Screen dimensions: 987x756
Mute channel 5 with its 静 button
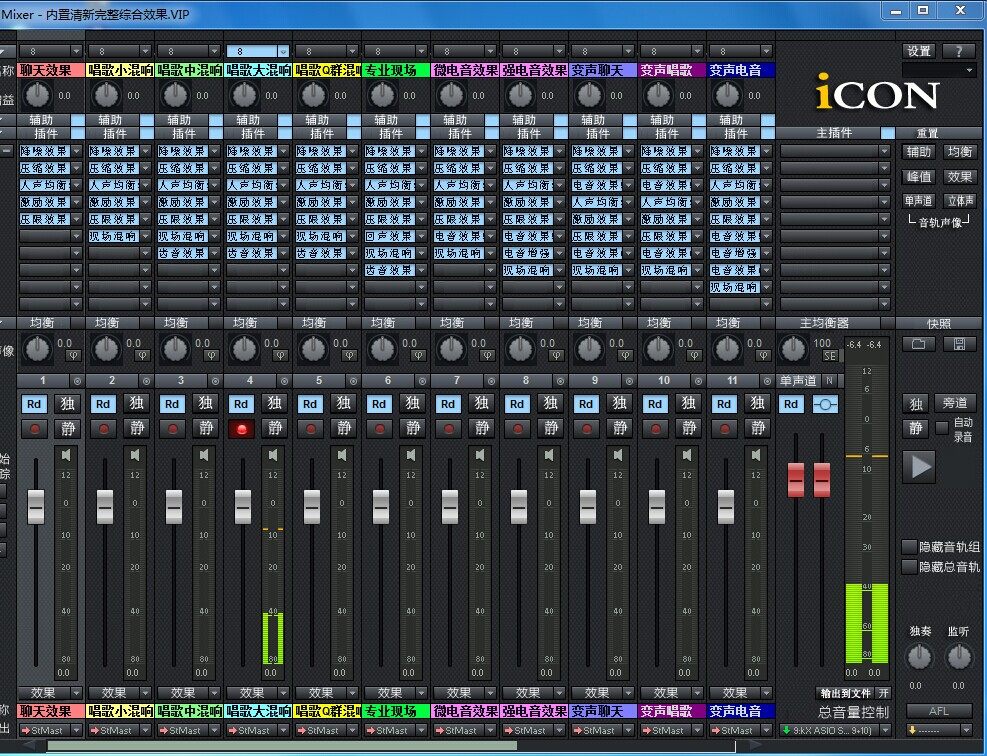(x=344, y=429)
